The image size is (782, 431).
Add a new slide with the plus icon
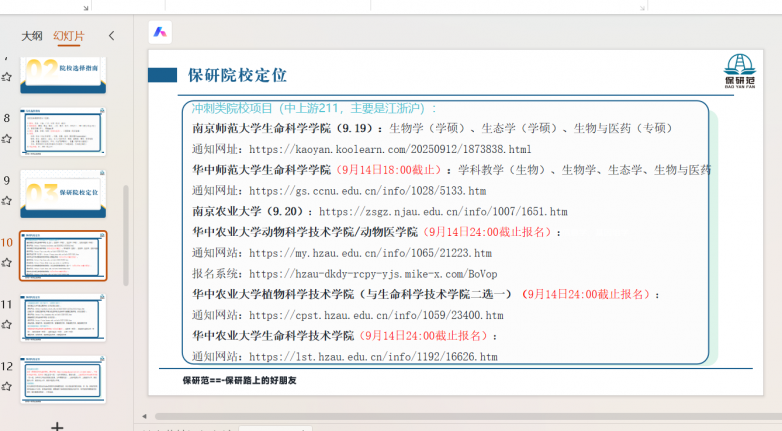[58, 426]
